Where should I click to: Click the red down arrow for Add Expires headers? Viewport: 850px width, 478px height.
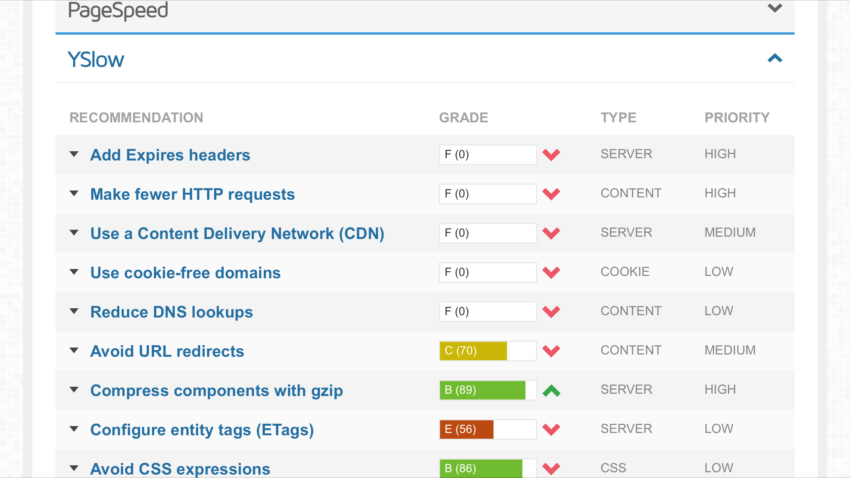tap(551, 155)
